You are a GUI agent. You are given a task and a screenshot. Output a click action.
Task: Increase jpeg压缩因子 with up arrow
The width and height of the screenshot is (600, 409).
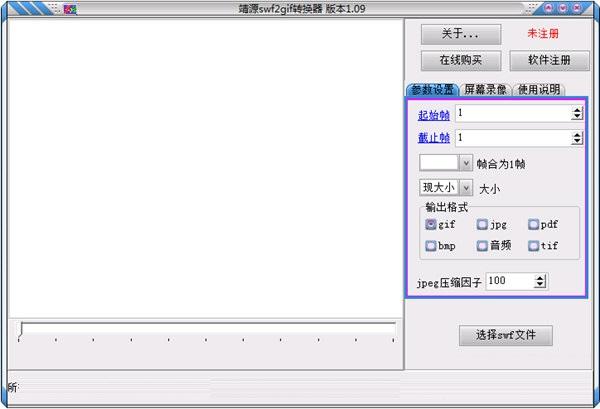540,278
